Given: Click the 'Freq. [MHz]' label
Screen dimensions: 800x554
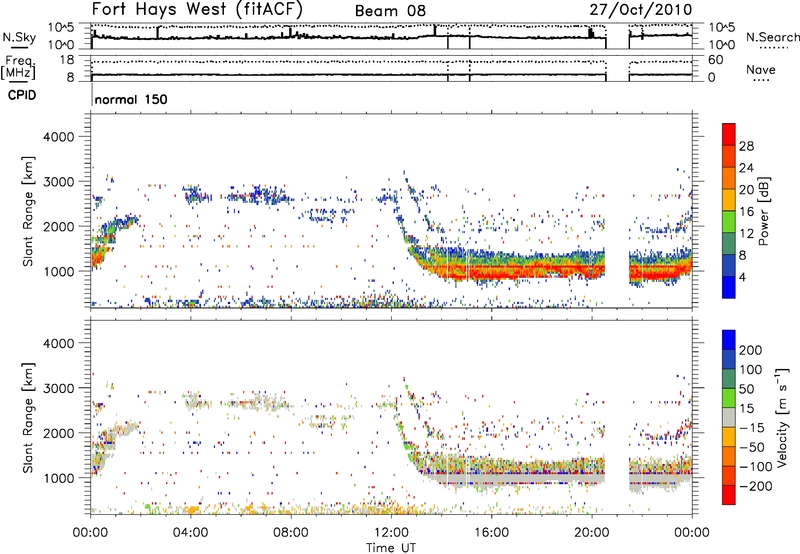Looking at the screenshot, I should coord(18,67).
